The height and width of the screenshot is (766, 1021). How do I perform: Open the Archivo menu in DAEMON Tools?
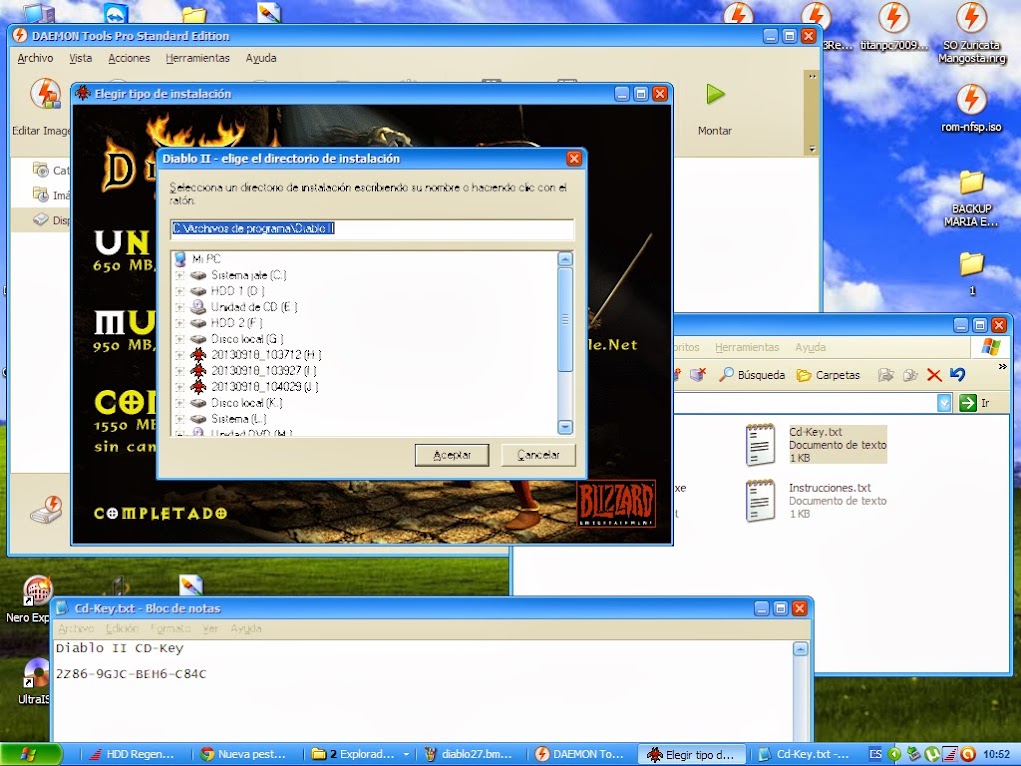(x=35, y=58)
